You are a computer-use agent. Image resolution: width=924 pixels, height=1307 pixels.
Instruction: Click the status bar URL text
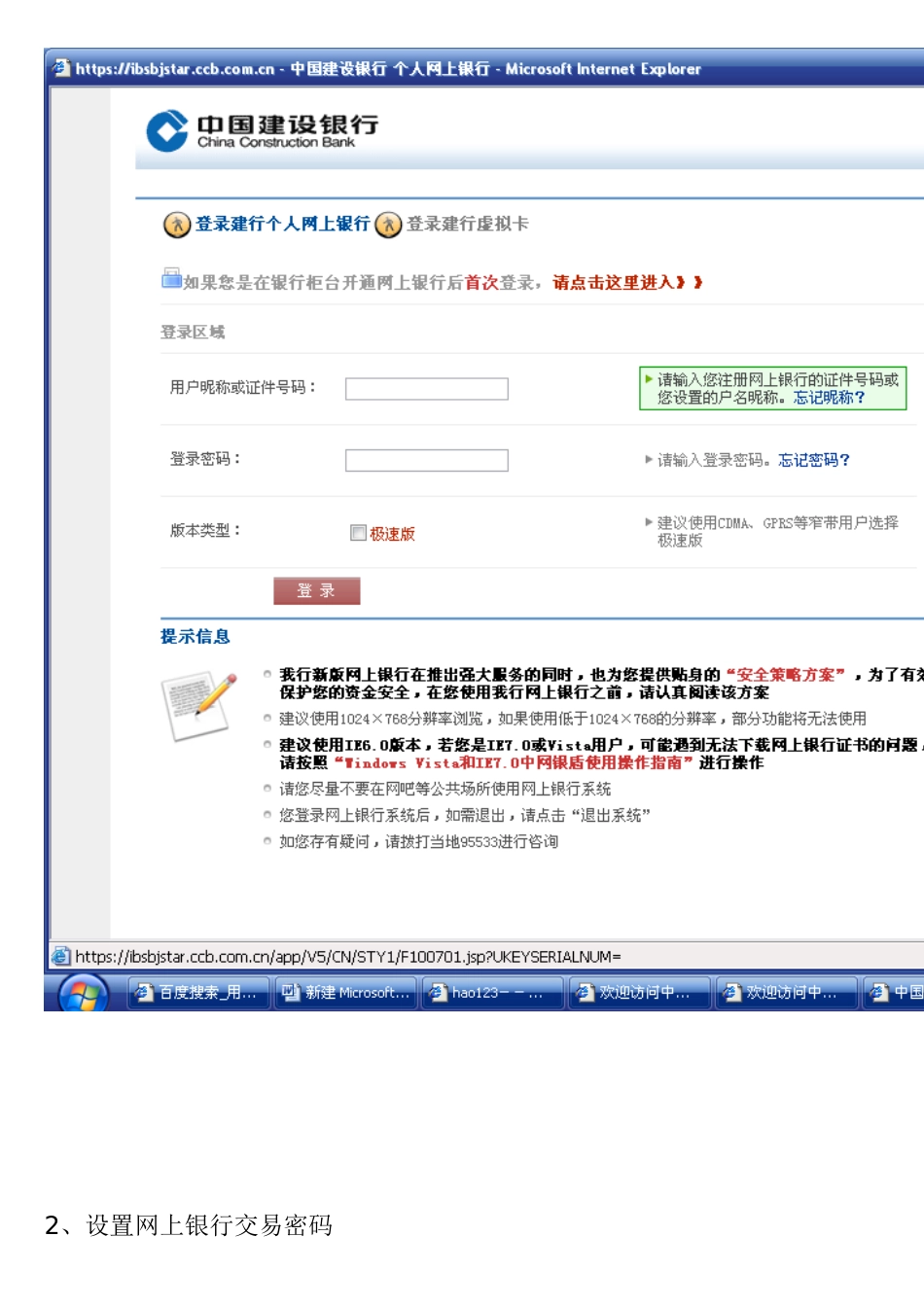click(x=348, y=957)
